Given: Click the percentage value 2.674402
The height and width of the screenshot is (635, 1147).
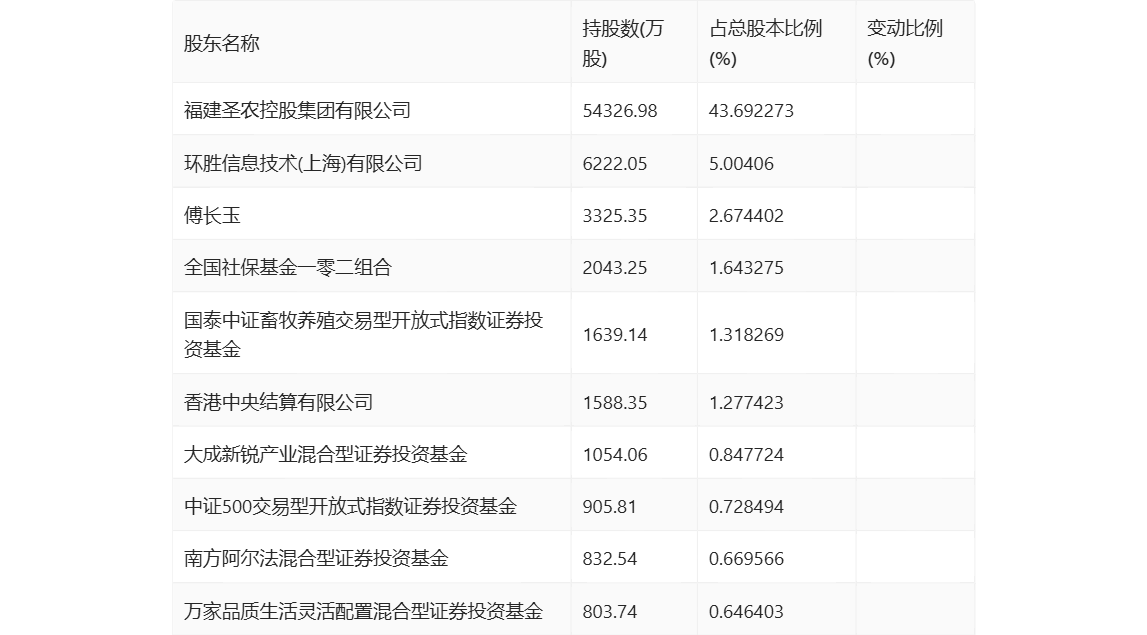Looking at the screenshot, I should (746, 216).
